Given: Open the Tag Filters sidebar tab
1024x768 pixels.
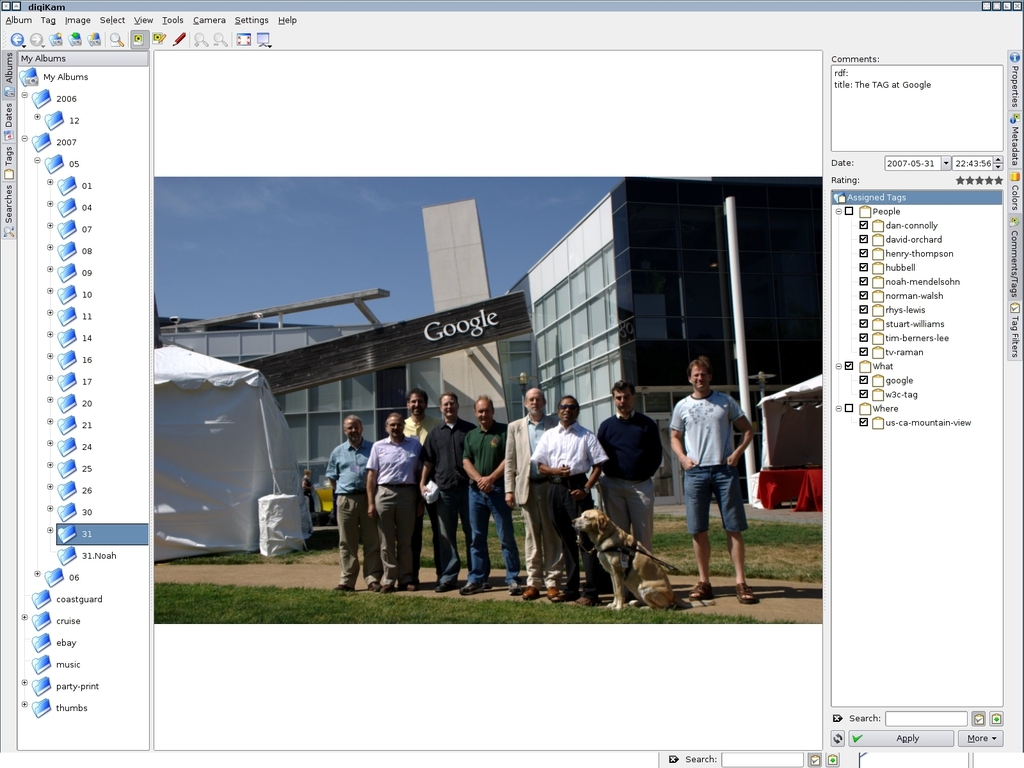Looking at the screenshot, I should (x=1014, y=330).
